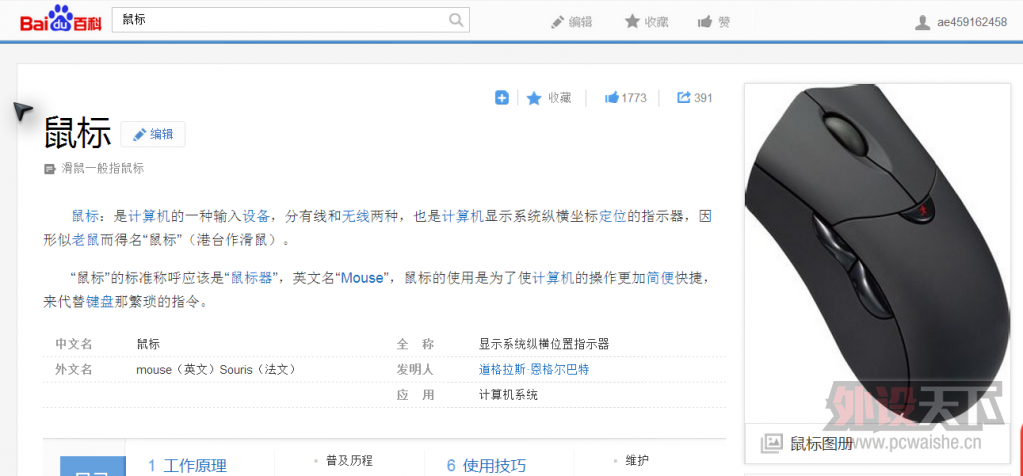Click text mouse（英文）Souris（法文）
1023x476 pixels.
(x=216, y=370)
